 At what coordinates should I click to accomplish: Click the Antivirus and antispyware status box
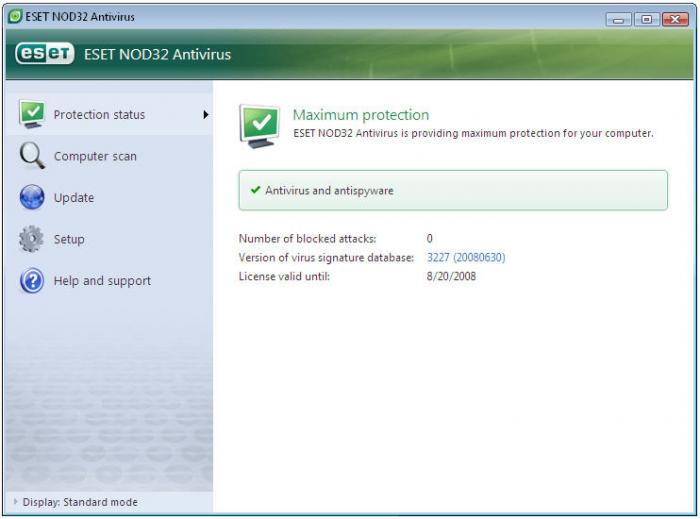453,190
